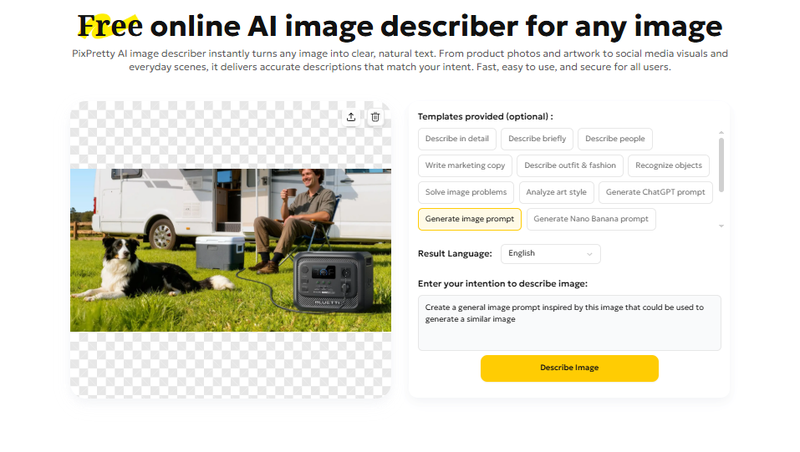Screen dimensions: 800x452
Task: Open the Result Language dropdown
Action: click(550, 254)
